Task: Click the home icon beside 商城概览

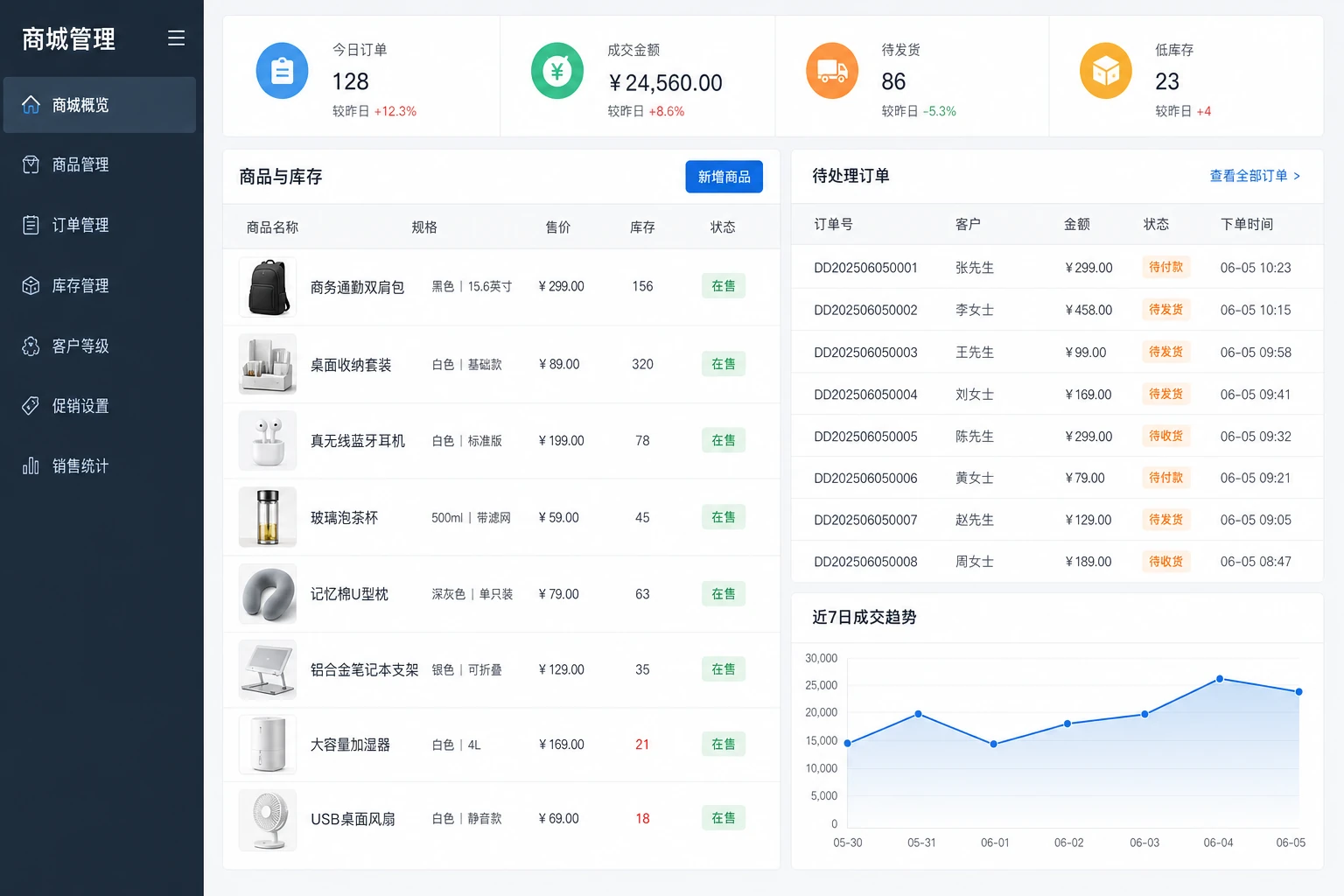Action: 31,105
